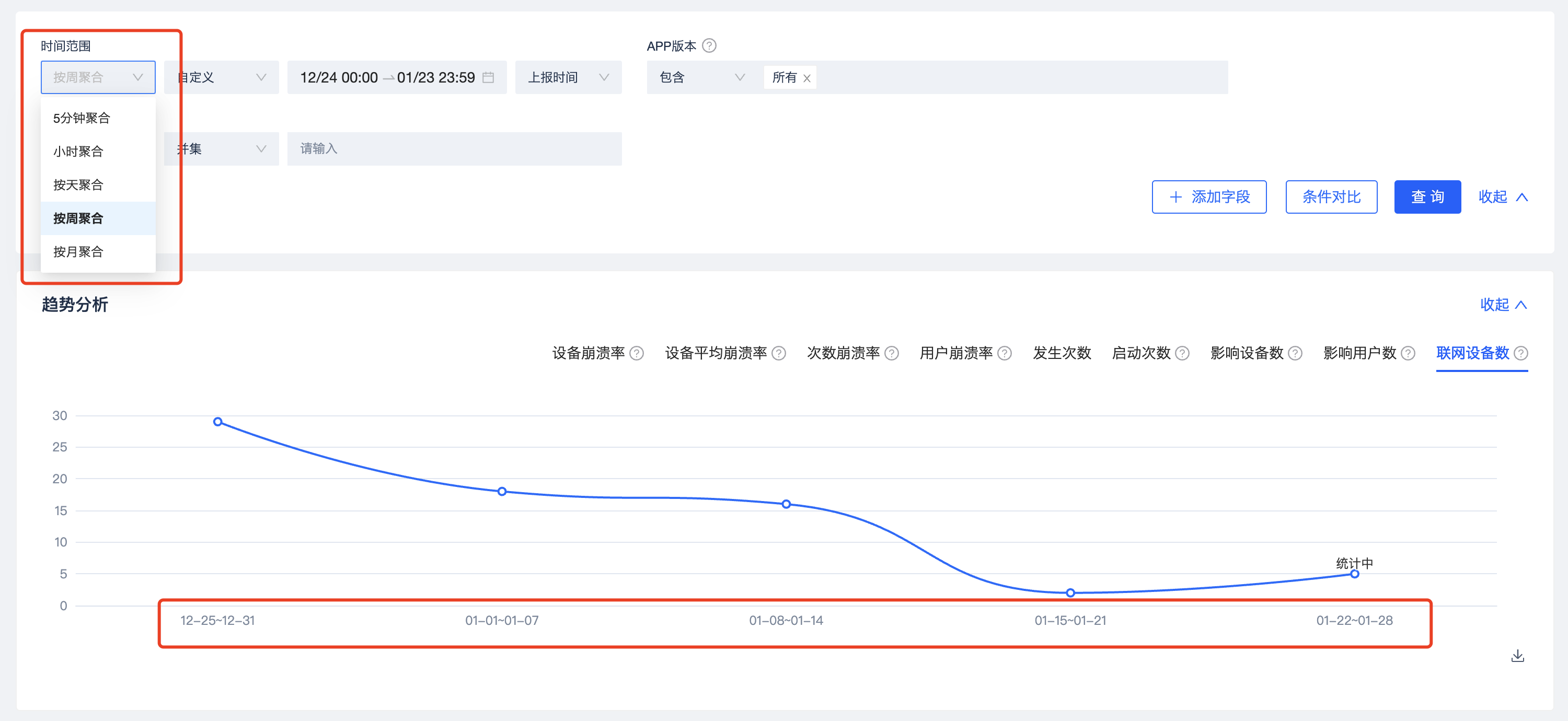Open help icon beside 设备崩溃率

[x=637, y=353]
